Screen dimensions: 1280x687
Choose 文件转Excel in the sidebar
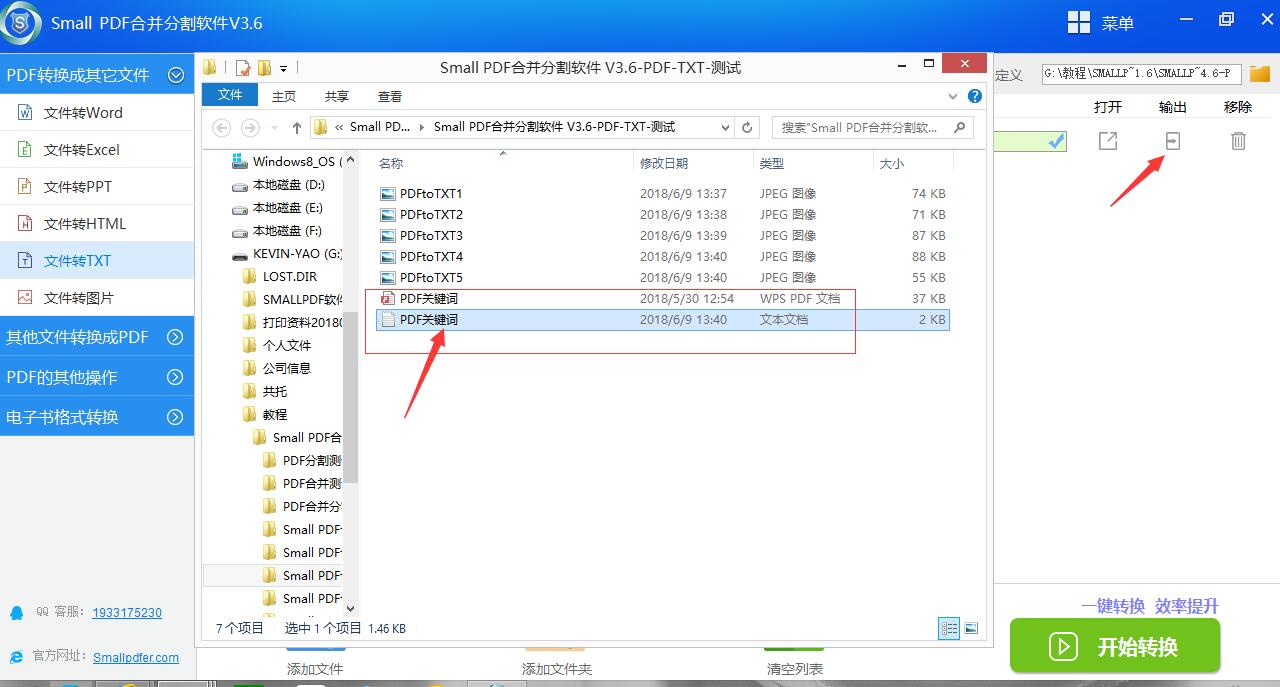pos(97,149)
